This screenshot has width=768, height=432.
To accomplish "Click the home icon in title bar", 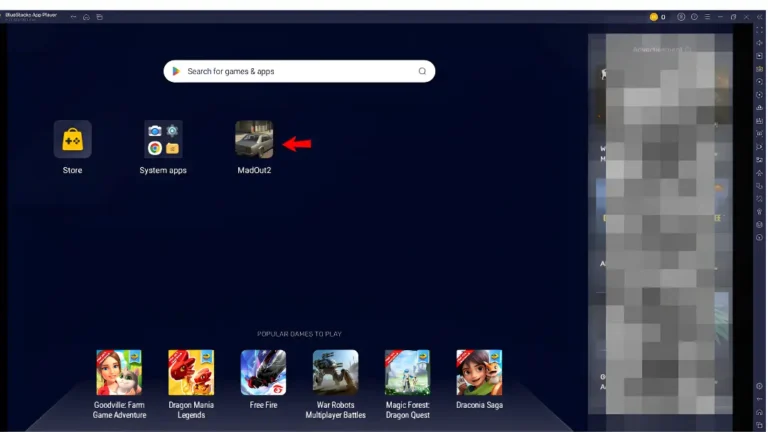I will click(86, 17).
